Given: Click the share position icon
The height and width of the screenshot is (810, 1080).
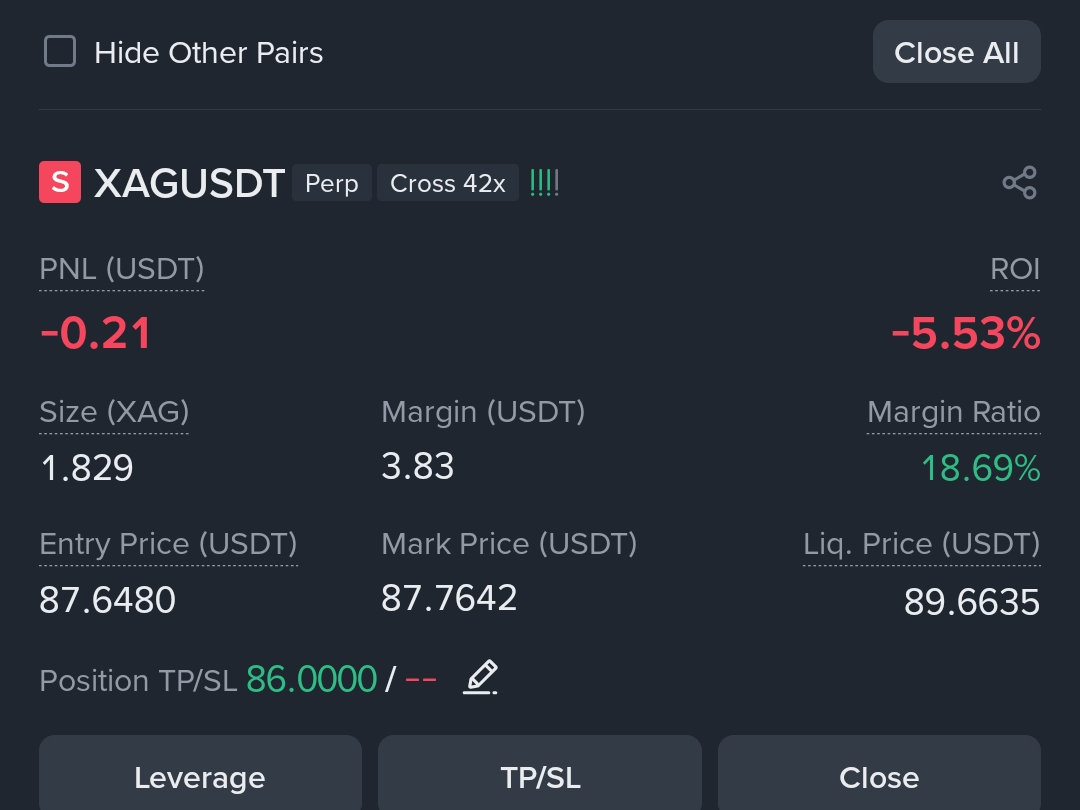Looking at the screenshot, I should tap(1019, 183).
